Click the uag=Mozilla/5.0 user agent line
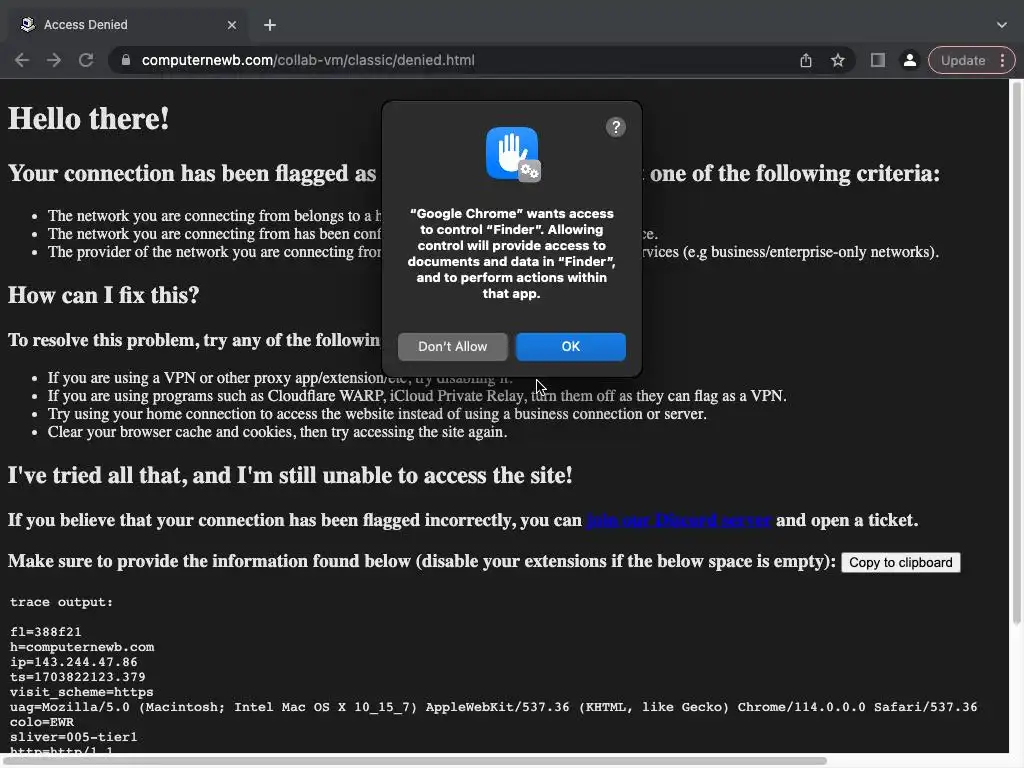Image resolution: width=1024 pixels, height=768 pixels. click(x=493, y=707)
